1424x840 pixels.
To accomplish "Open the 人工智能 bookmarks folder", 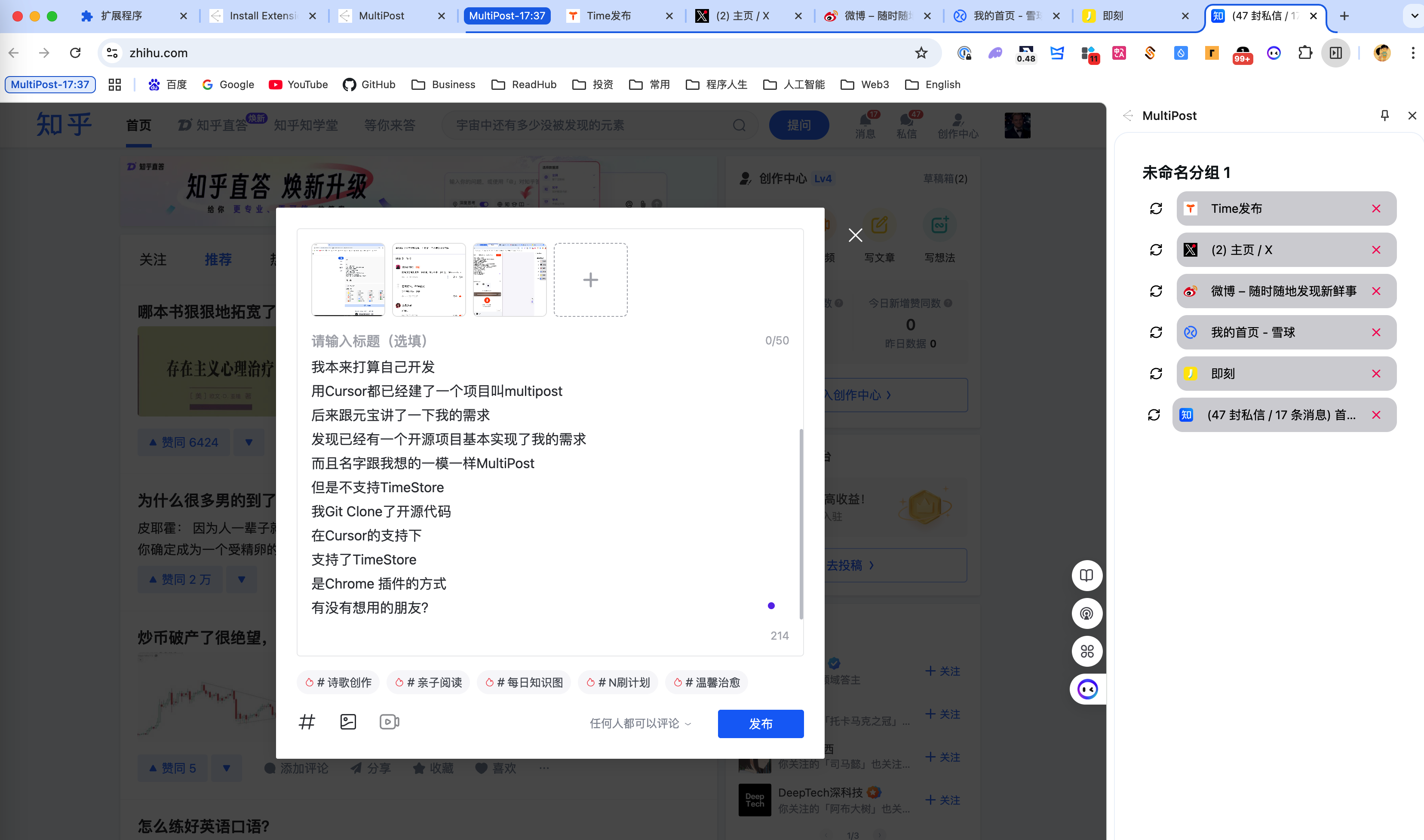I will pos(794,84).
